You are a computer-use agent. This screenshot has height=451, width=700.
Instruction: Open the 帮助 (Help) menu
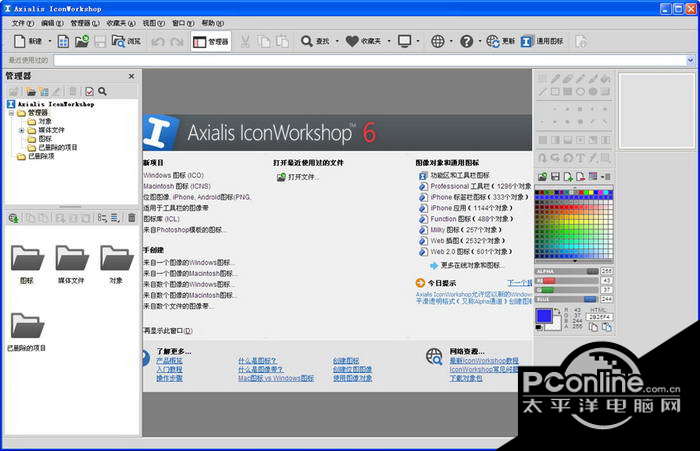(212, 23)
